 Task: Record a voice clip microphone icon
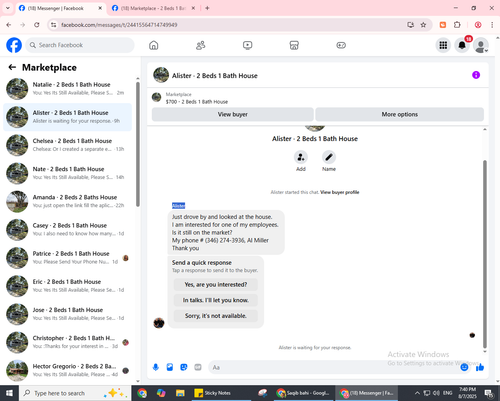pos(156,367)
